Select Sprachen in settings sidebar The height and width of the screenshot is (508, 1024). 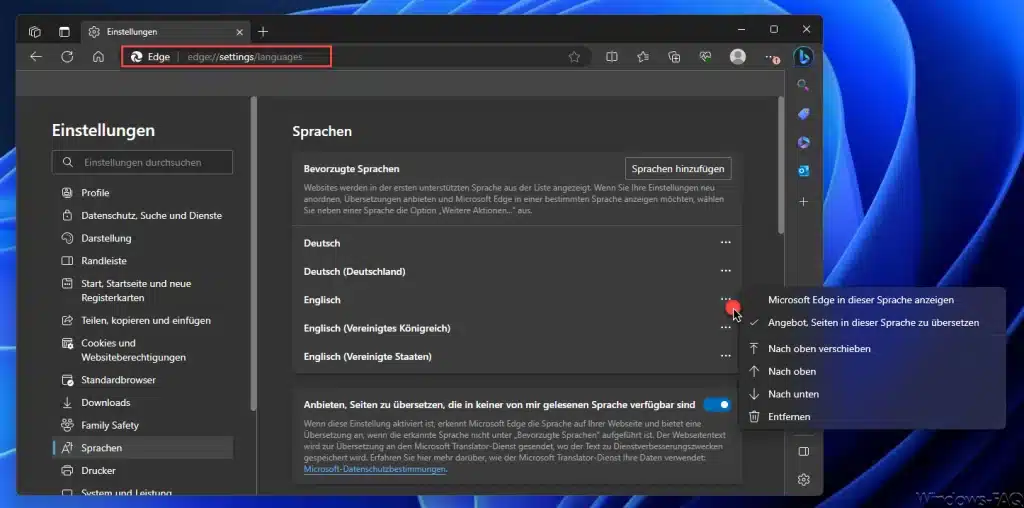coord(142,448)
